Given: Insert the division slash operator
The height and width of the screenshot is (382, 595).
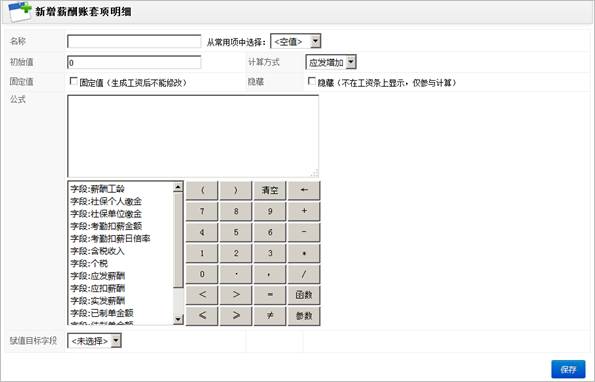Looking at the screenshot, I should coord(304,274).
